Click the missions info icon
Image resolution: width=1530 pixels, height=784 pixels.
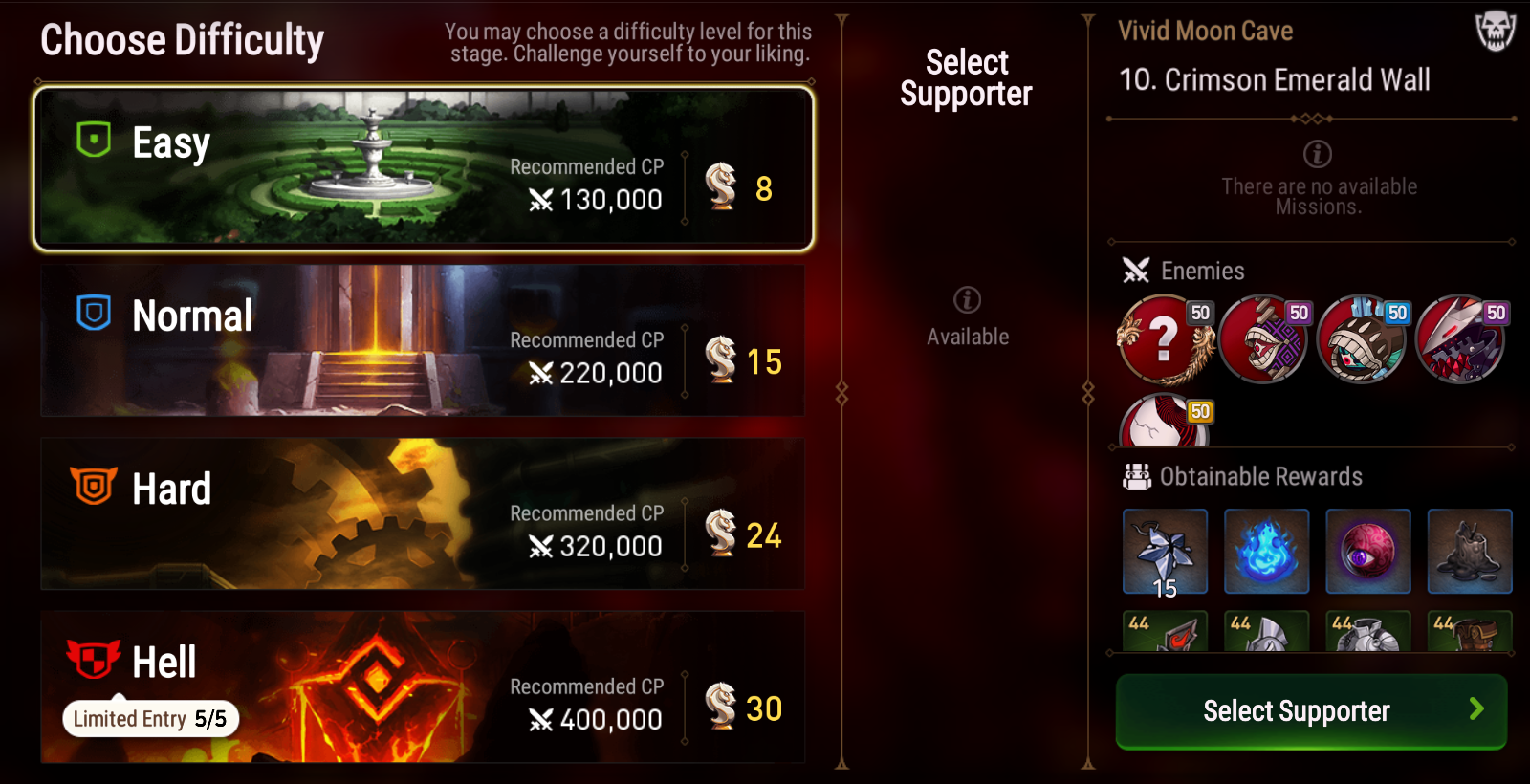[1318, 154]
